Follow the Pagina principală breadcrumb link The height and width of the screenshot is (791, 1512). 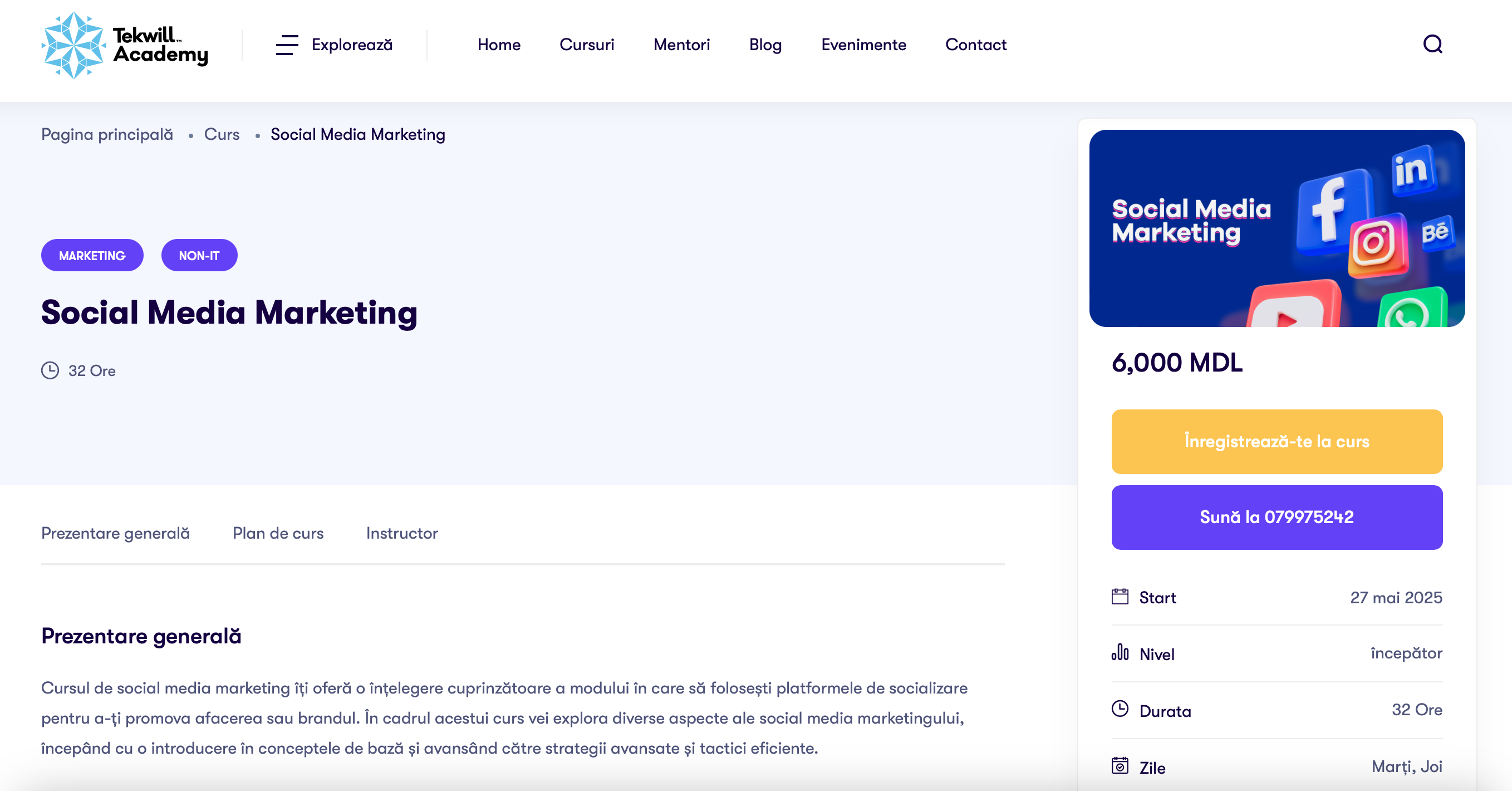pyautogui.click(x=107, y=134)
